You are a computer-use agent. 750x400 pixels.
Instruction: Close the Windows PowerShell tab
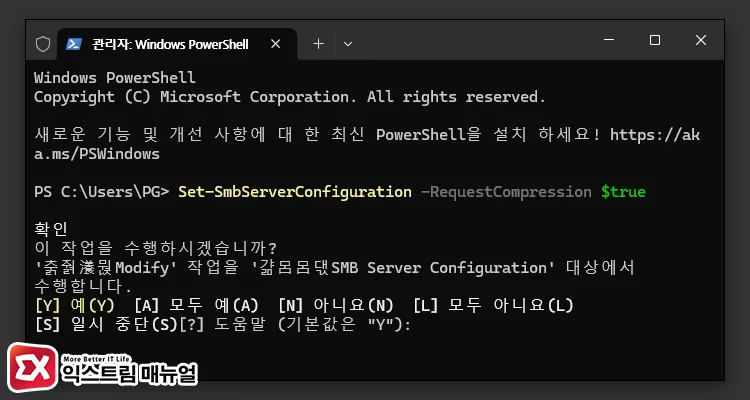click(x=276, y=44)
